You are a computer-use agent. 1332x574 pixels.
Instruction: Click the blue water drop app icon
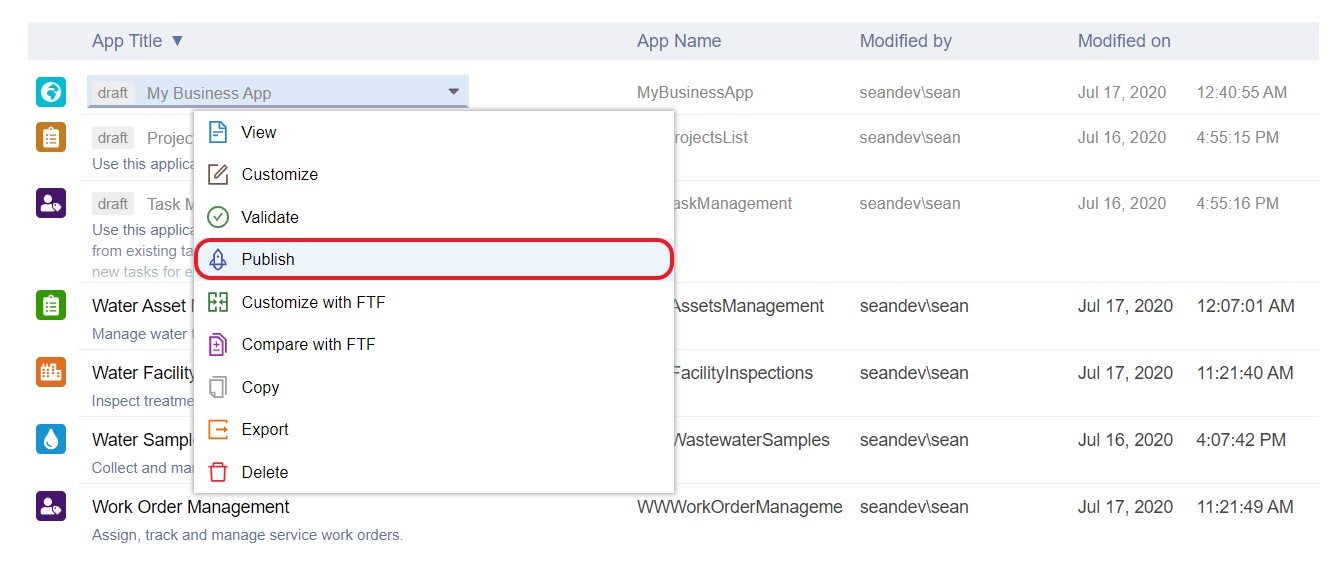tap(51, 439)
